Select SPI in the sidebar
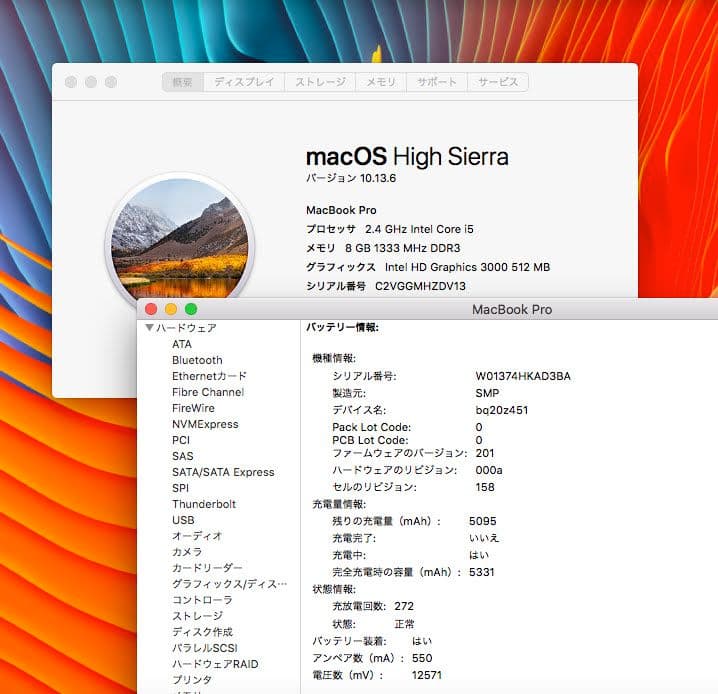 [180, 488]
